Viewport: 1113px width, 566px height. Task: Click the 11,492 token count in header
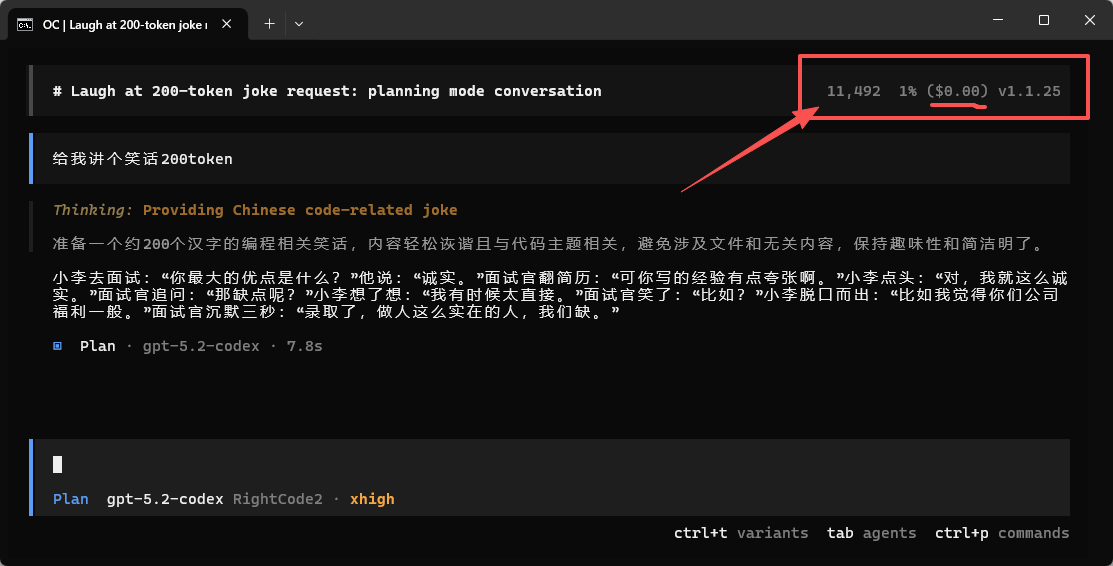click(x=853, y=91)
